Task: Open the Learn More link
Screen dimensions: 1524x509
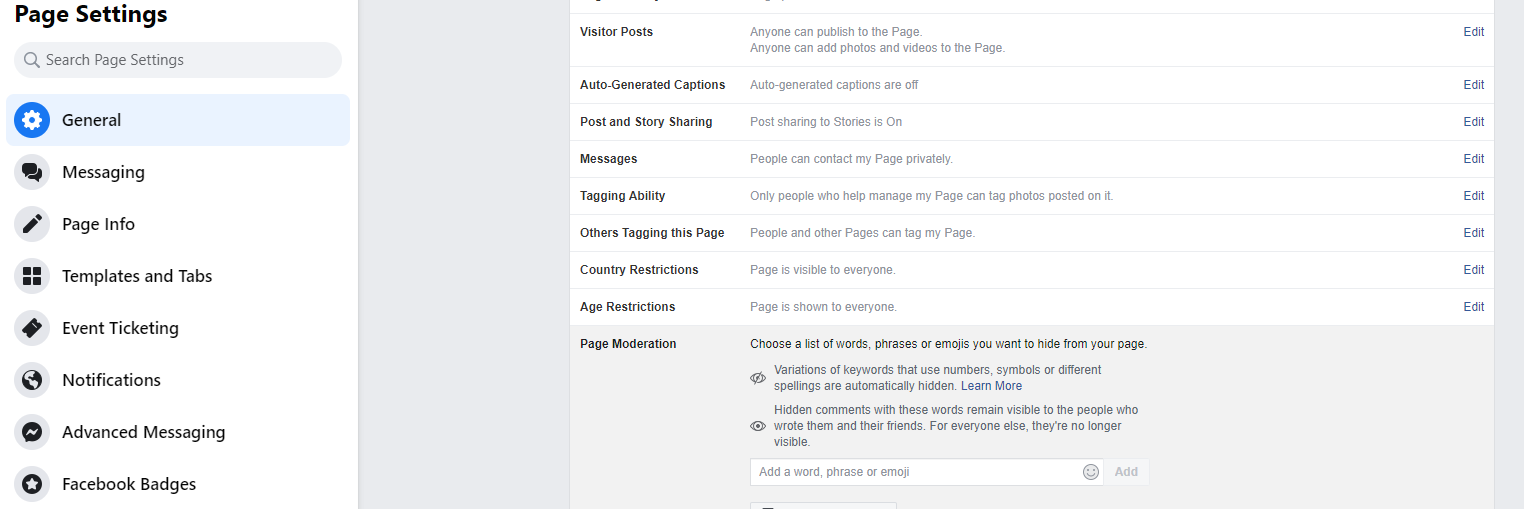Action: pyautogui.click(x=991, y=386)
